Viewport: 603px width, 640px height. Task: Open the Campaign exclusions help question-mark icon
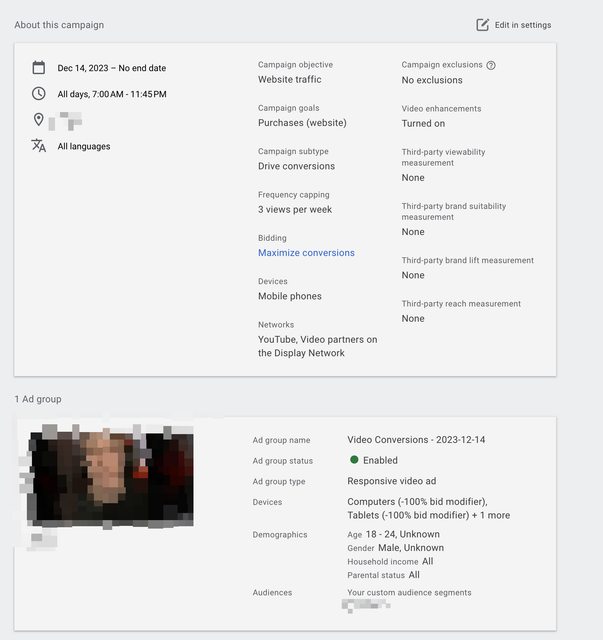tap(491, 65)
